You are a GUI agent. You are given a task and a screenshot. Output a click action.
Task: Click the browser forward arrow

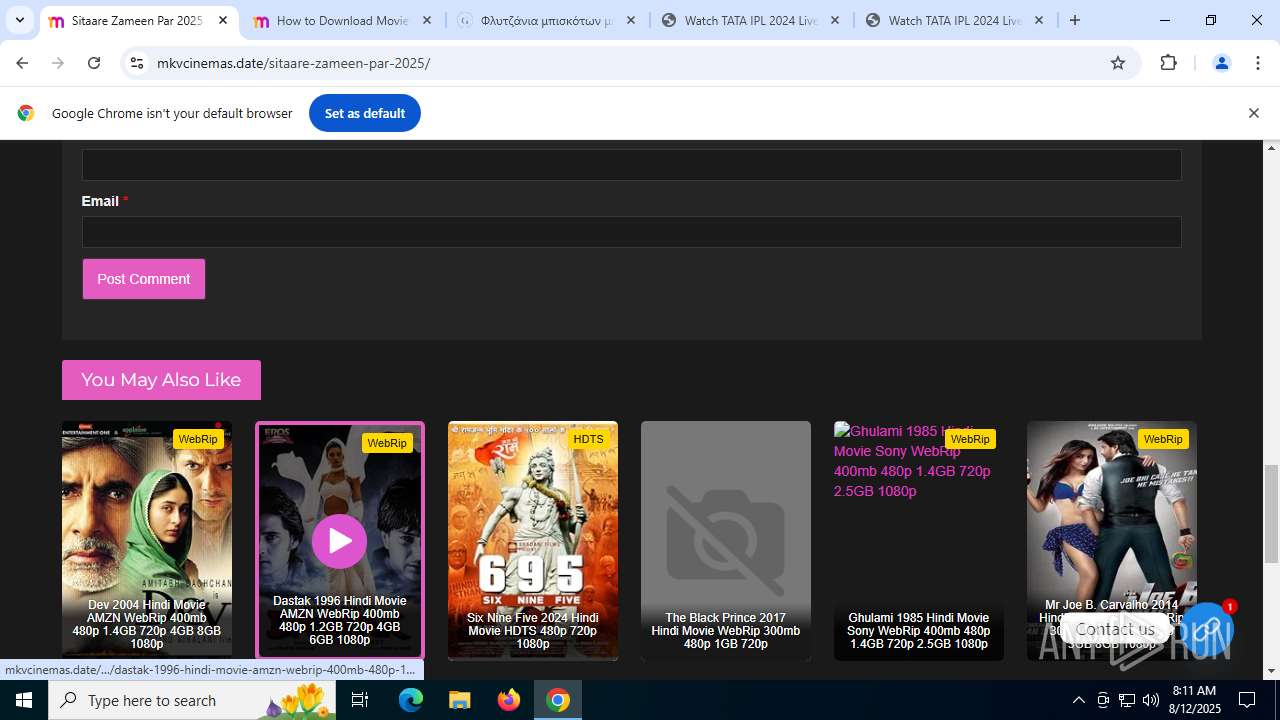pyautogui.click(x=58, y=63)
